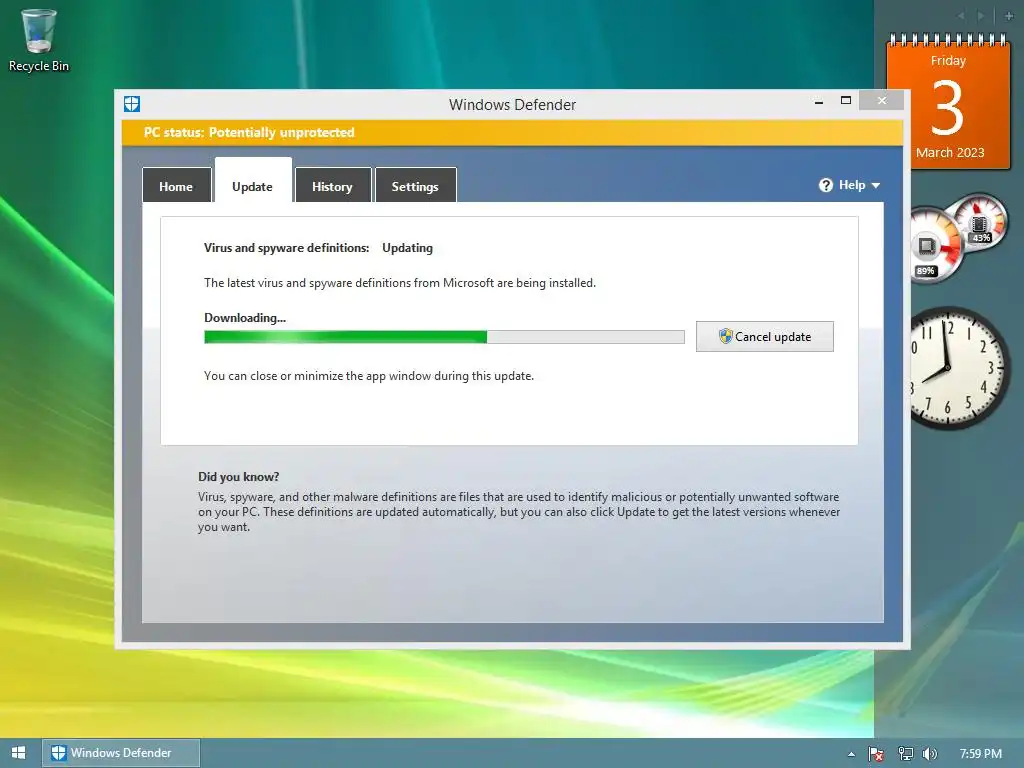Open the Recycle Bin desktop icon

pos(39,40)
